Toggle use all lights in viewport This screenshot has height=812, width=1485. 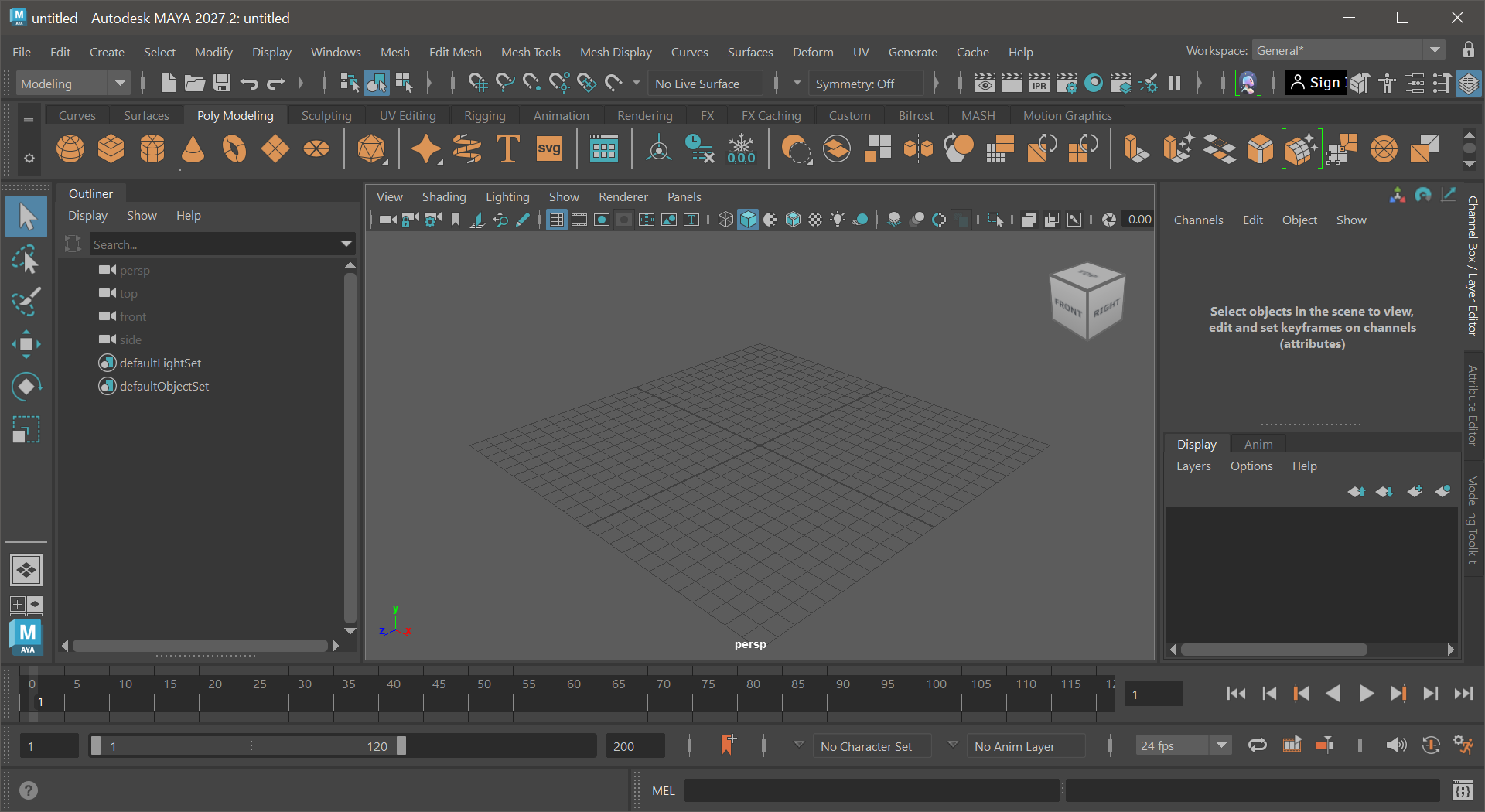click(838, 220)
